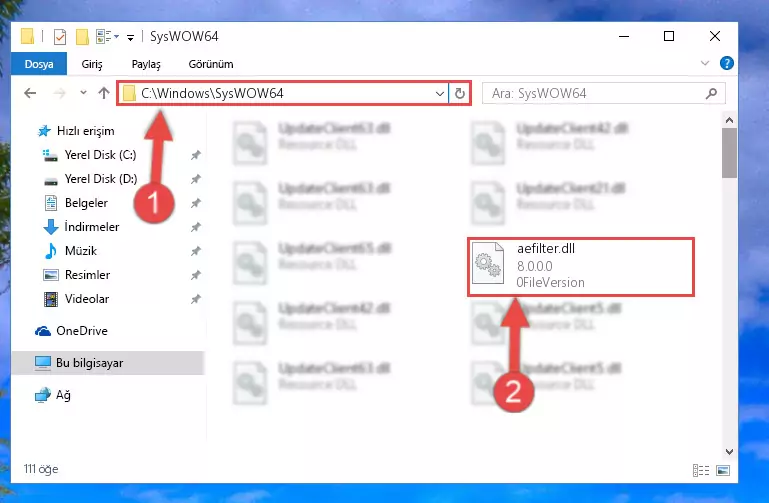Click the pin icon next to Belgeler

point(196,203)
